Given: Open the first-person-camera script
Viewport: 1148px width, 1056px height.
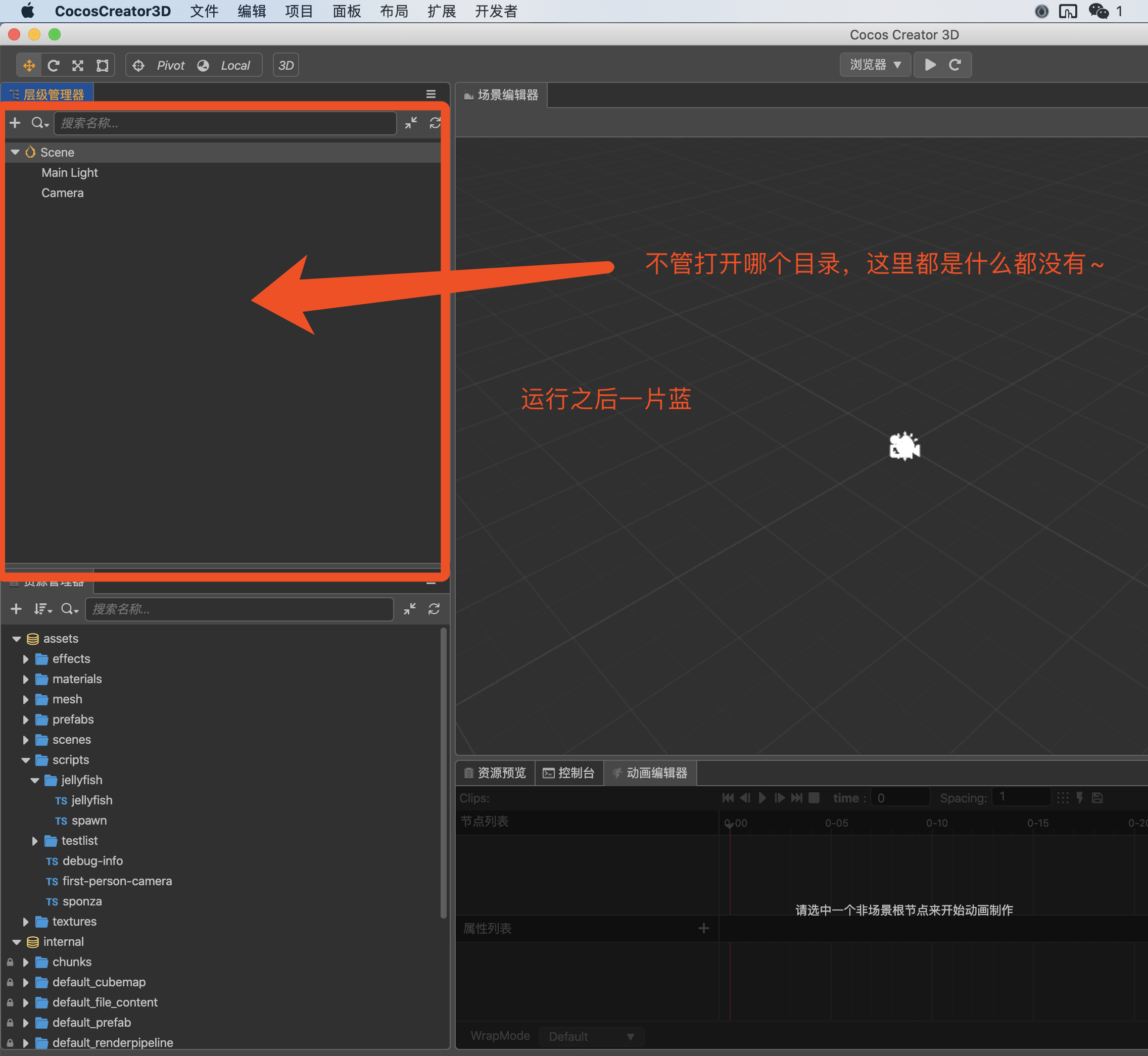Looking at the screenshot, I should point(117,881).
